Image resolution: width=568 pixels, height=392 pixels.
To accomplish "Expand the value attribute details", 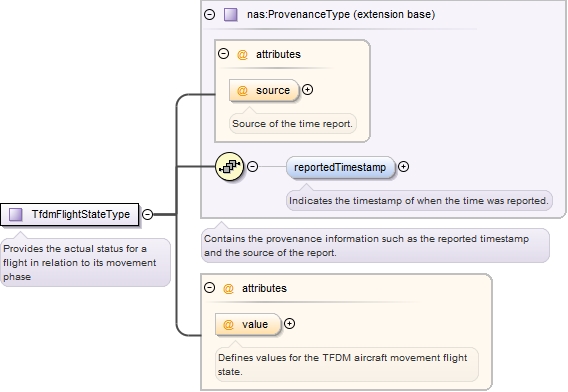I will pos(289,324).
